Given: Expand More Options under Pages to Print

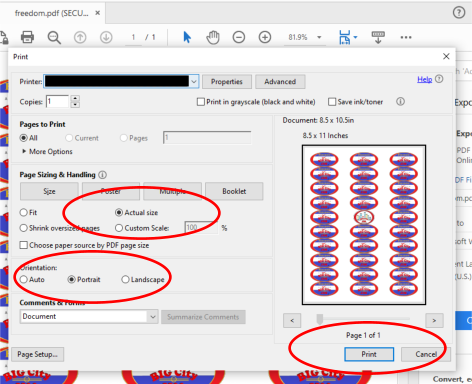Looking at the screenshot, I should [x=47, y=151].
